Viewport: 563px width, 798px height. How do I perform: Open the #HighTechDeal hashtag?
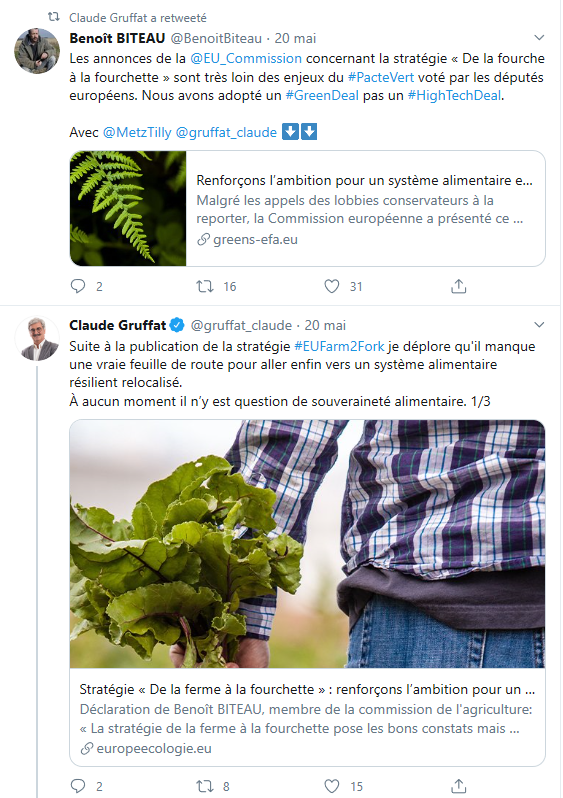pos(455,96)
